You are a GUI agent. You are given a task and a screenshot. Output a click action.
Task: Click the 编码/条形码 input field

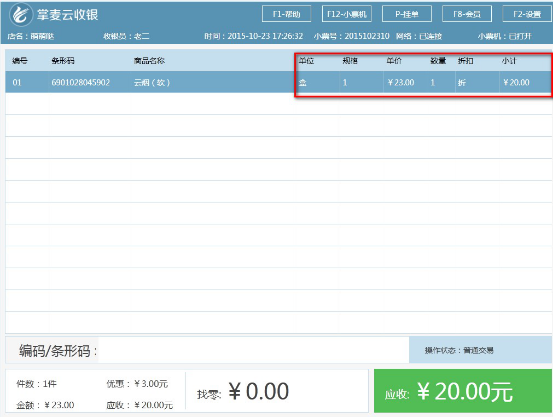(x=253, y=350)
